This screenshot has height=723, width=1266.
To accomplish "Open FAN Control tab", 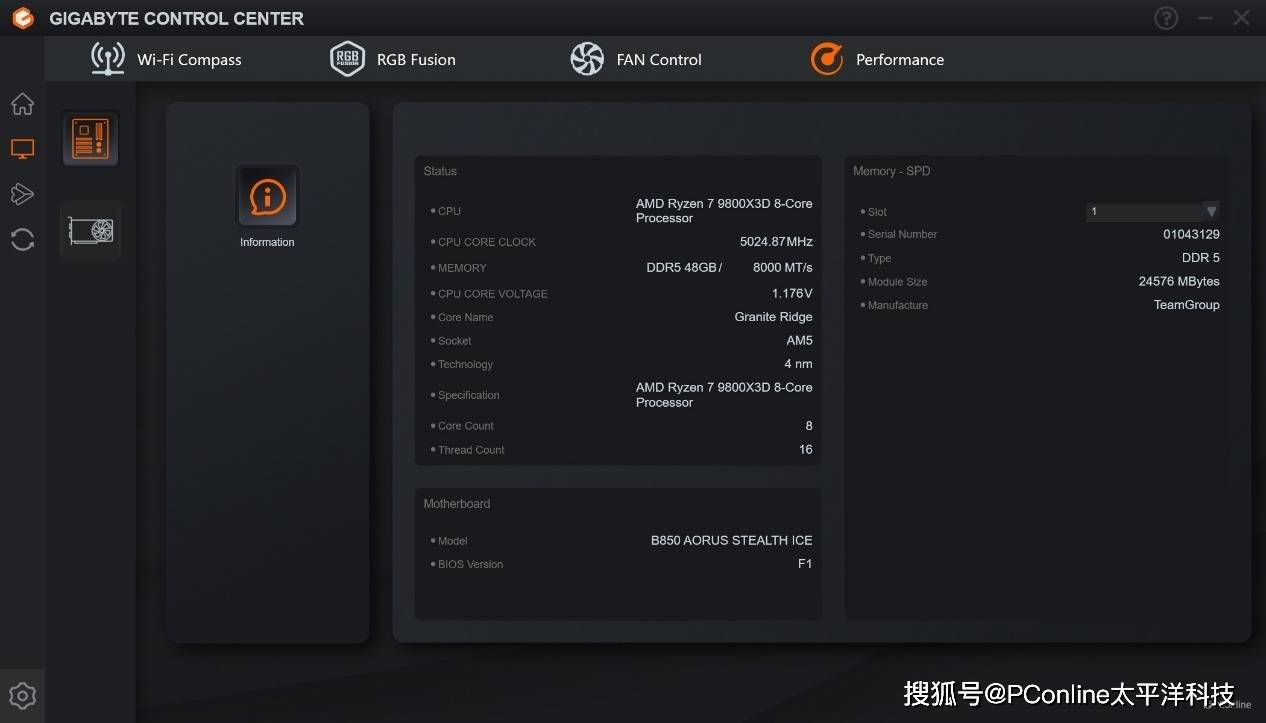I will 636,60.
